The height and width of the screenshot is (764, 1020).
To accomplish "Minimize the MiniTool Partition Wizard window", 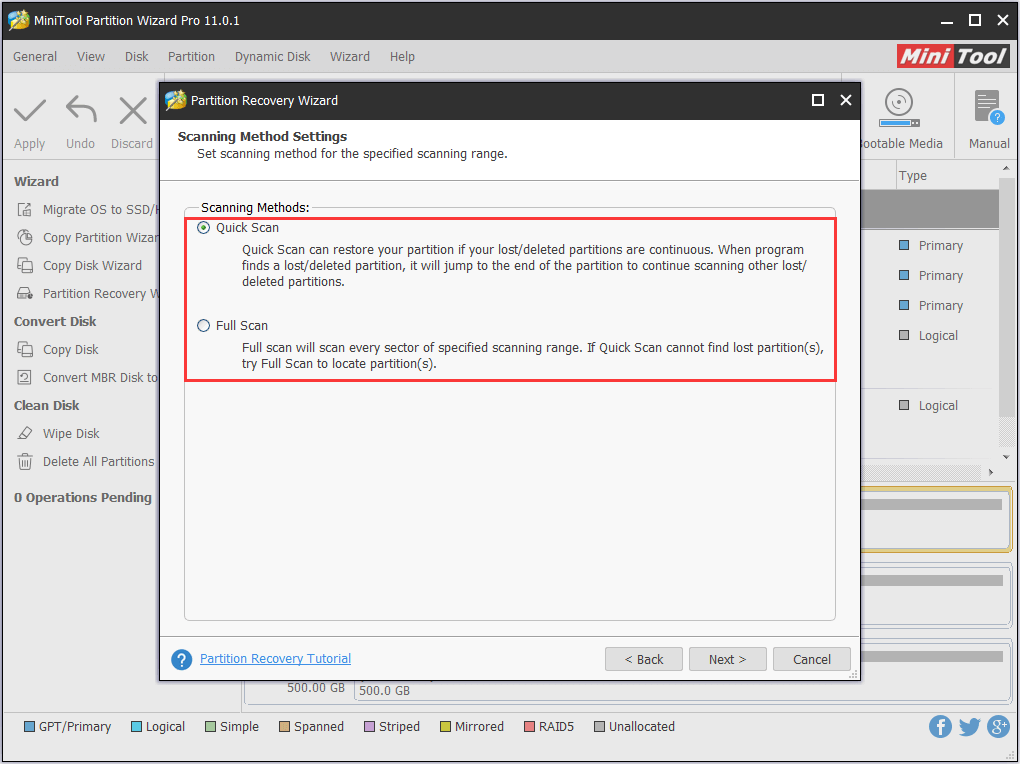I will tap(946, 21).
